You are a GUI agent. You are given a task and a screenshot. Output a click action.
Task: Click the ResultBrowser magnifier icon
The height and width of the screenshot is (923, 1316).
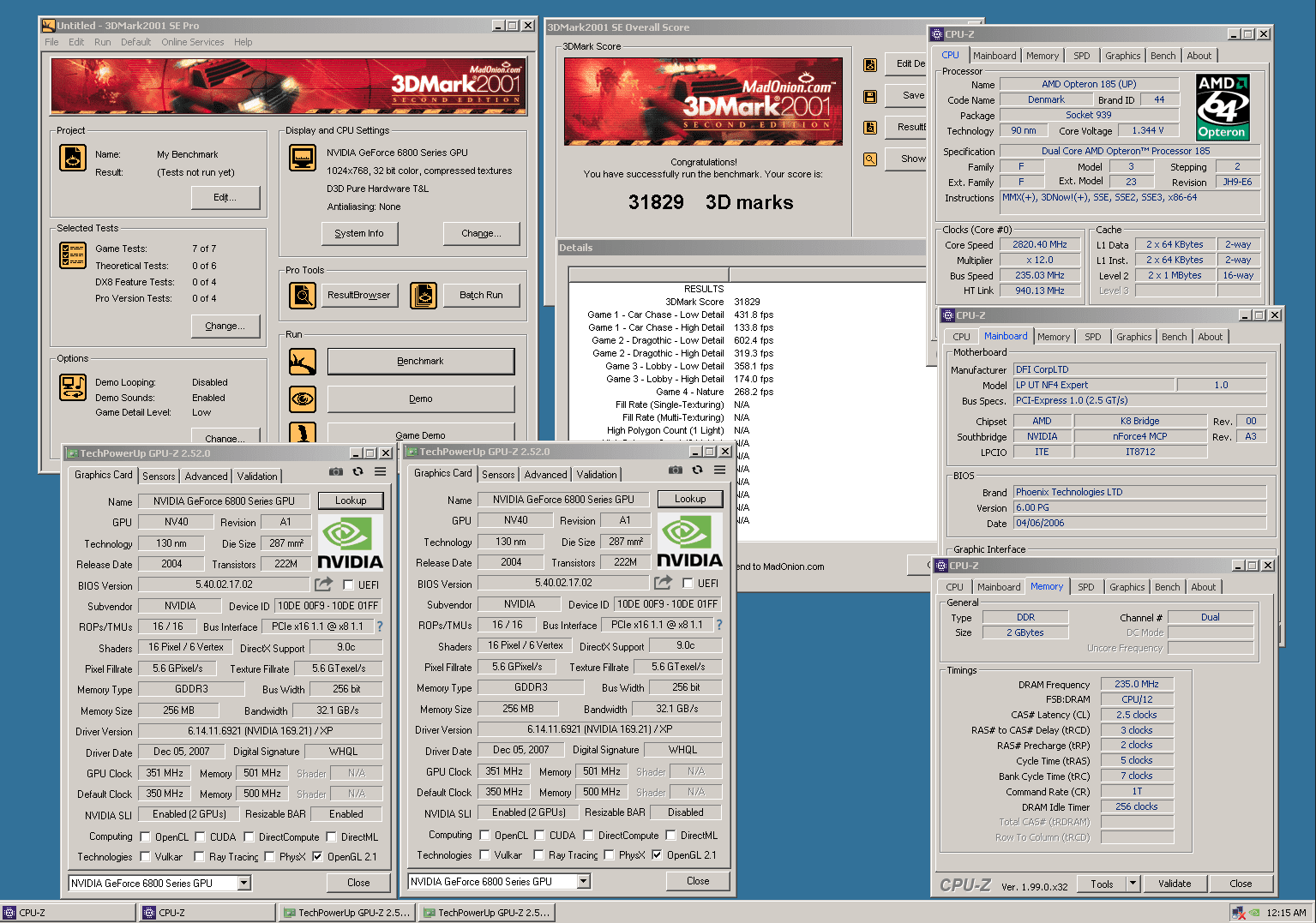(x=302, y=296)
